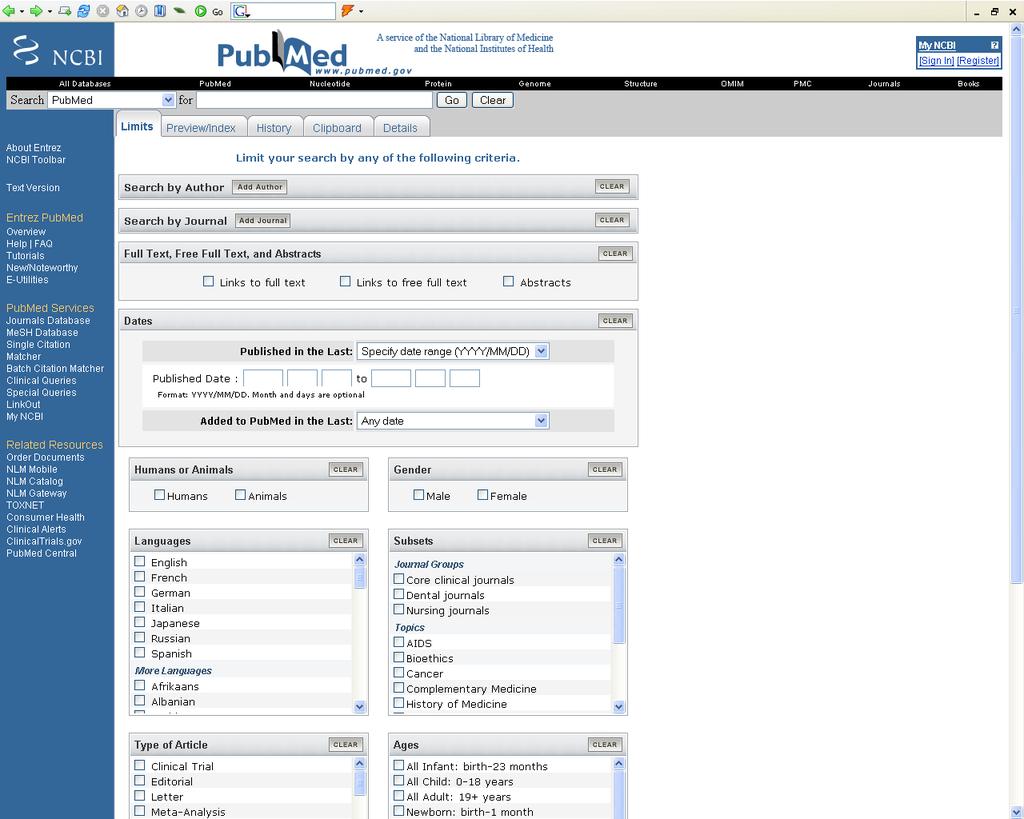The image size is (1024, 819).
Task: Click the Add Journal button
Action: 263,221
